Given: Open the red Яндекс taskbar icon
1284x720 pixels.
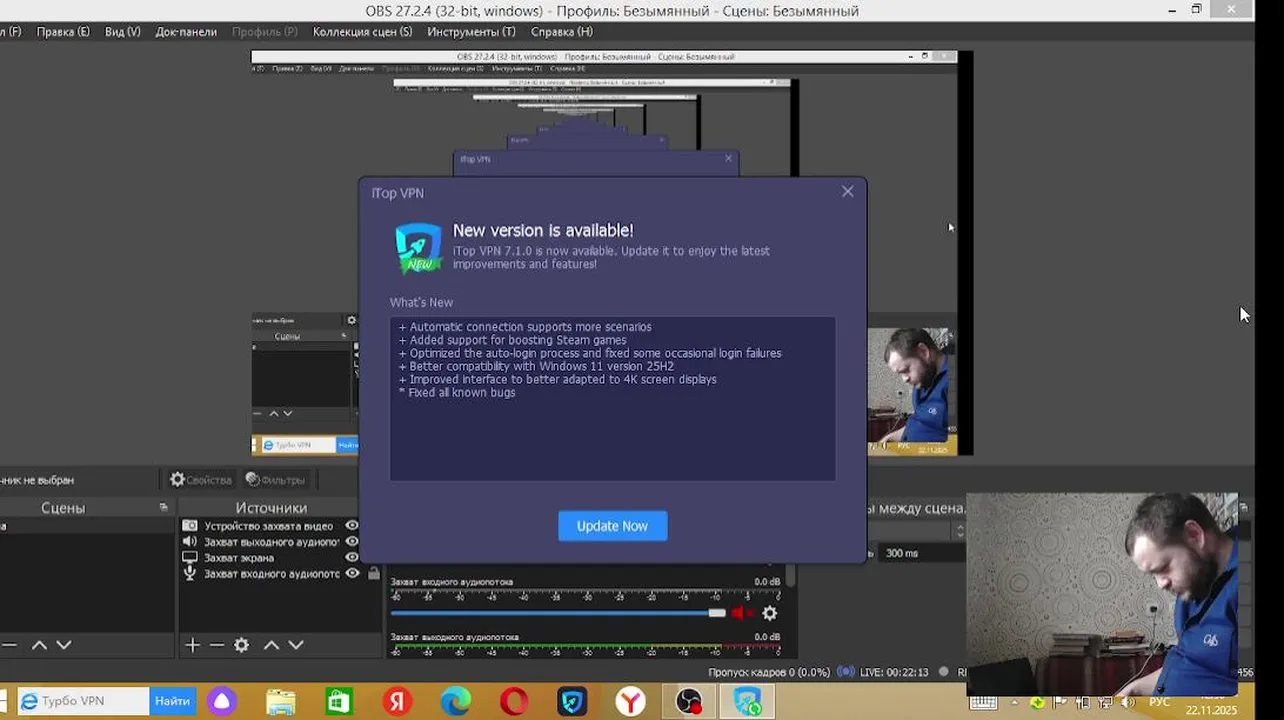Looking at the screenshot, I should 397,702.
